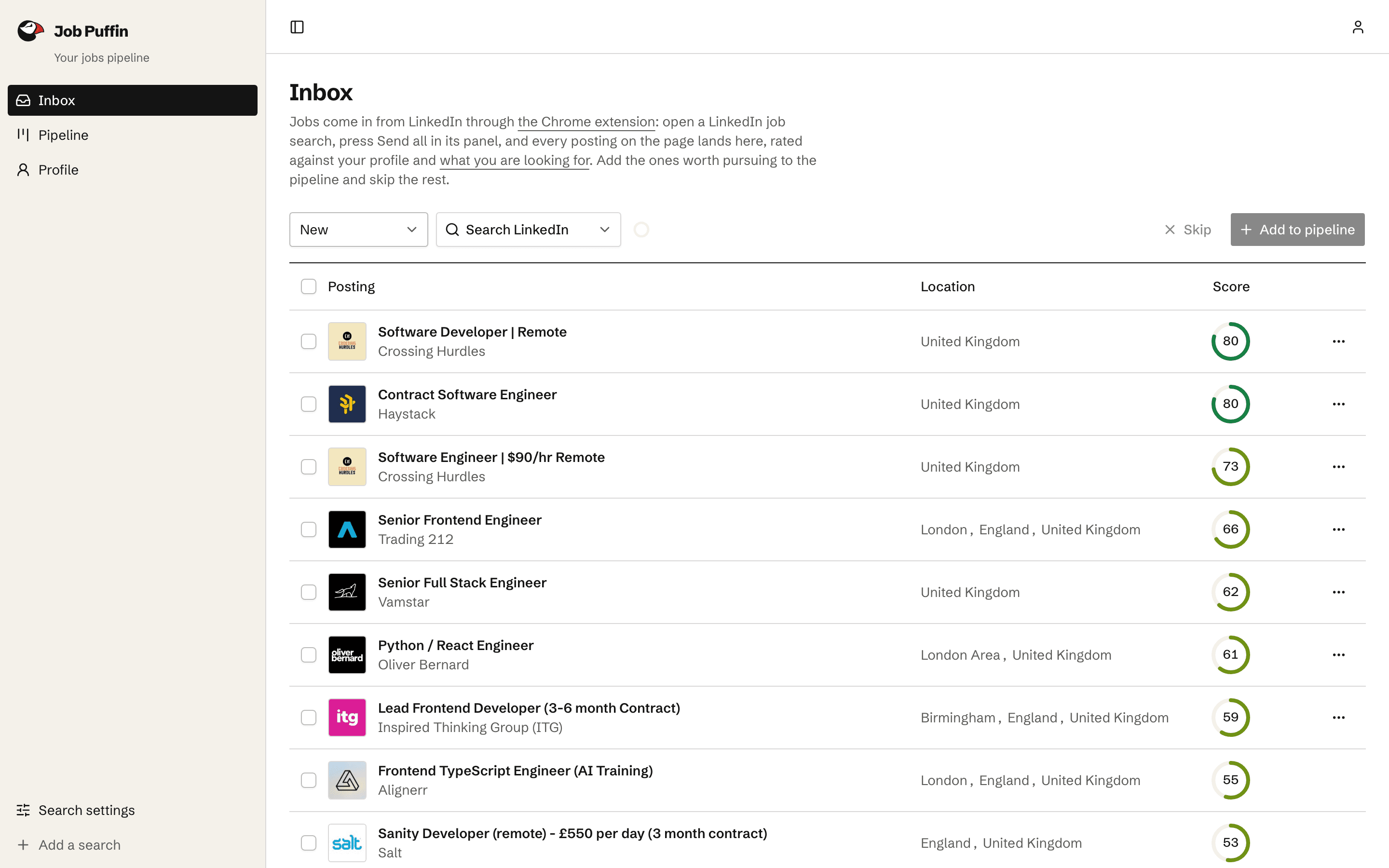1389x868 pixels.
Task: Open more options for Contract Software Engineer
Action: [1338, 404]
